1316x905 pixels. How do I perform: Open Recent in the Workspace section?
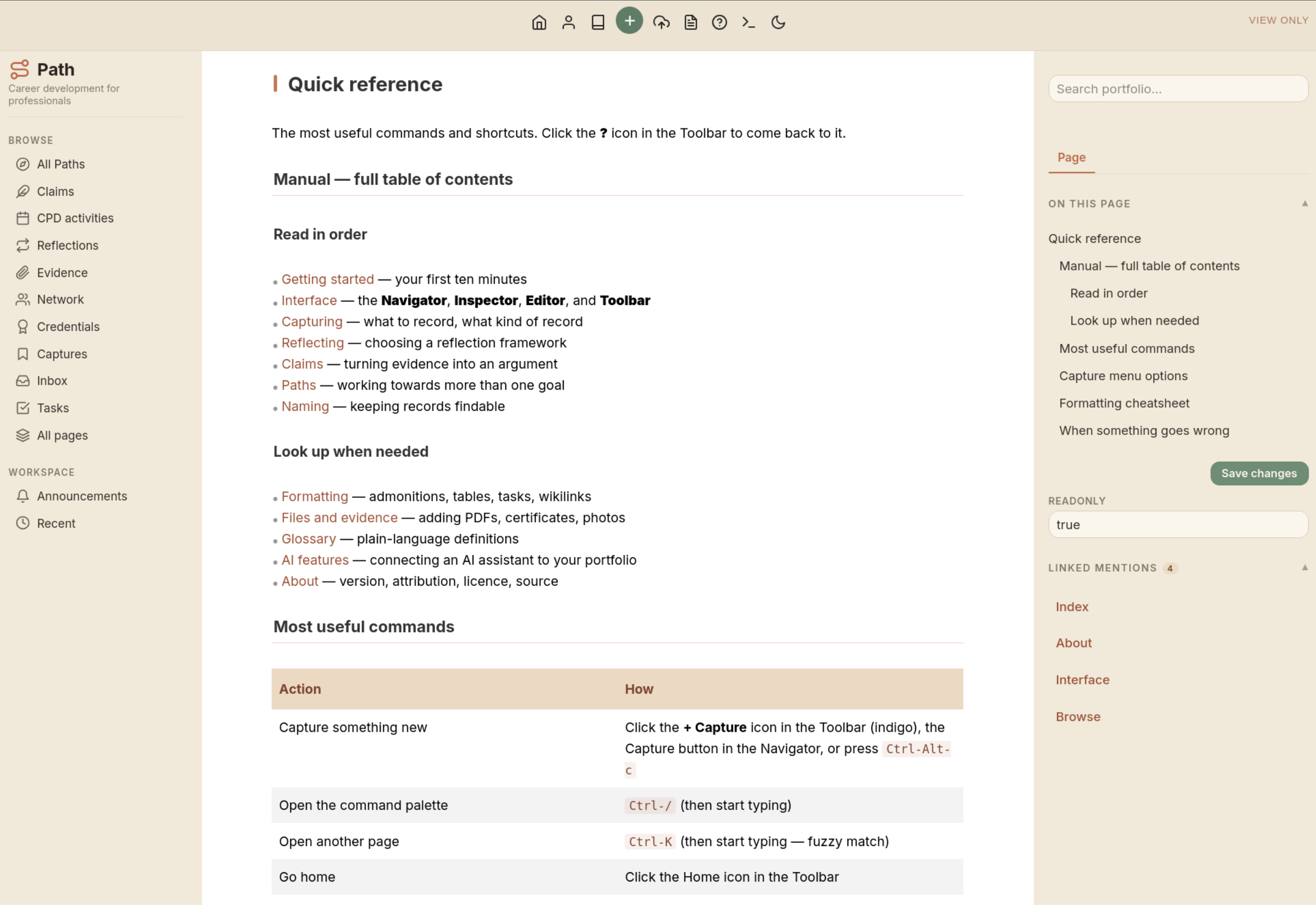56,524
